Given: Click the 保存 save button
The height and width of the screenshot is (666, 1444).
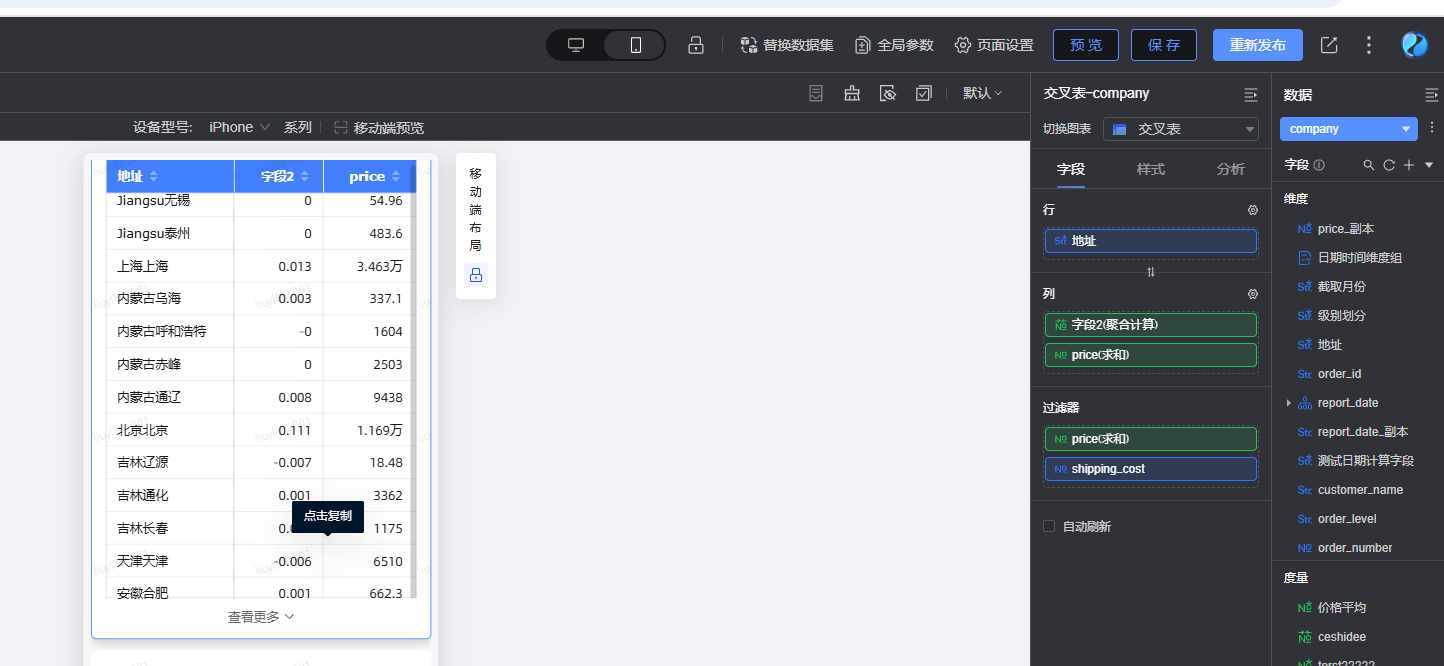Looking at the screenshot, I should click(x=1164, y=45).
